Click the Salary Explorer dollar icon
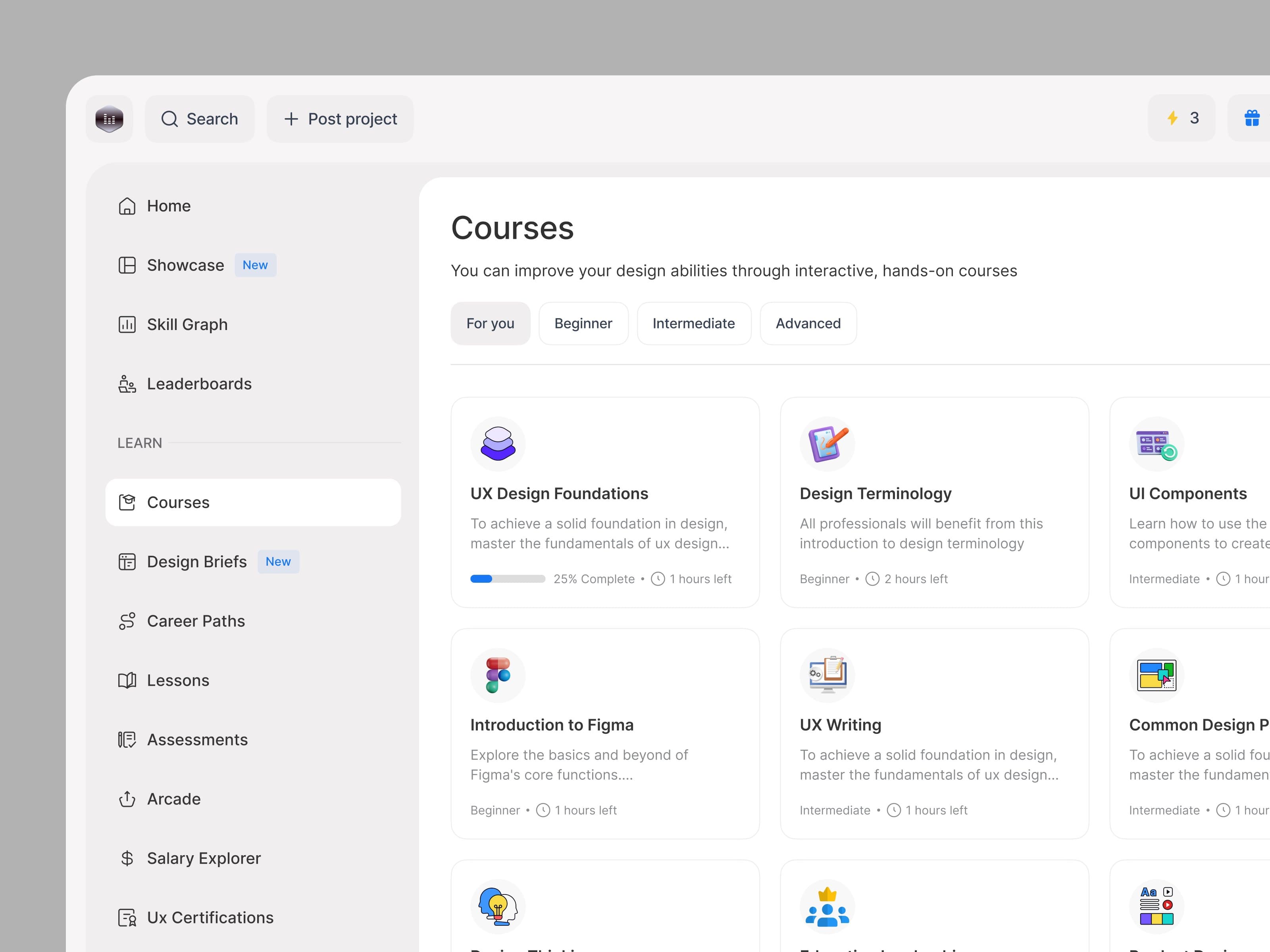 pos(127,858)
